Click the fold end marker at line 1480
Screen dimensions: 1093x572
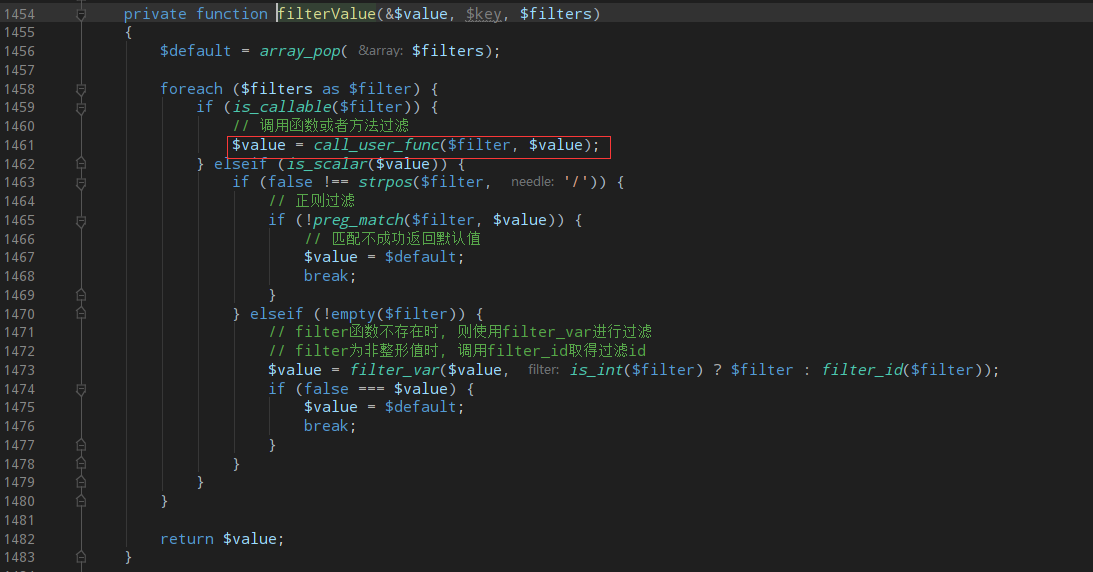(81, 501)
